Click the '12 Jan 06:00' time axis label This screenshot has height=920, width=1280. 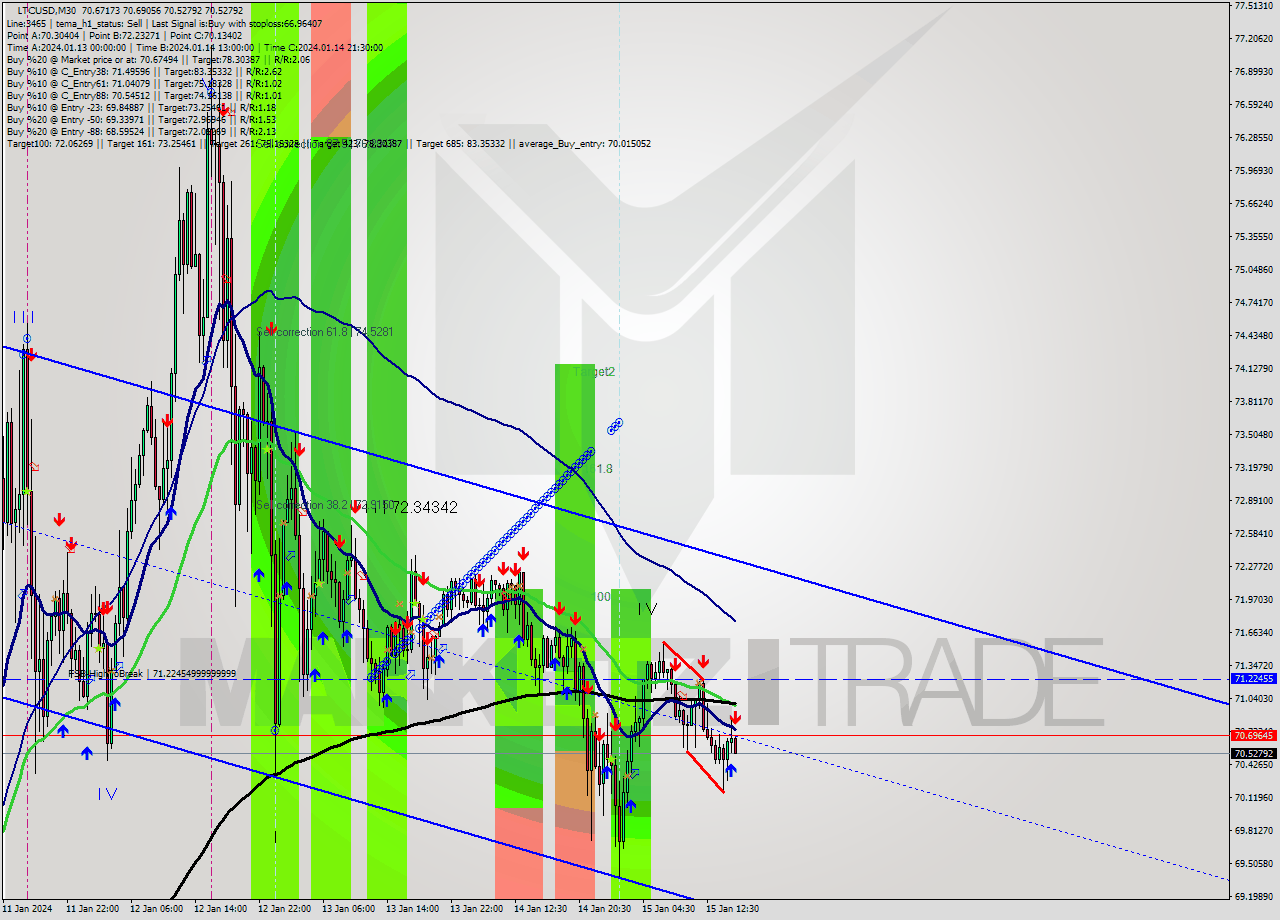(156, 909)
